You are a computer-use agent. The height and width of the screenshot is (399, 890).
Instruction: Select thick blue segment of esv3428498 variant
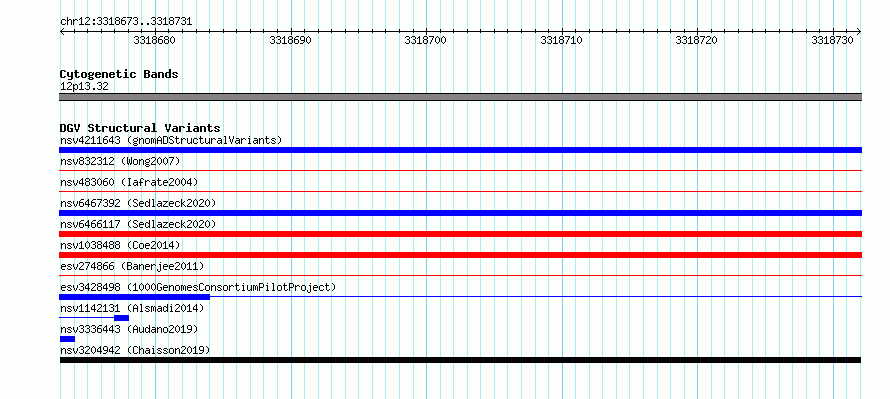click(x=135, y=297)
